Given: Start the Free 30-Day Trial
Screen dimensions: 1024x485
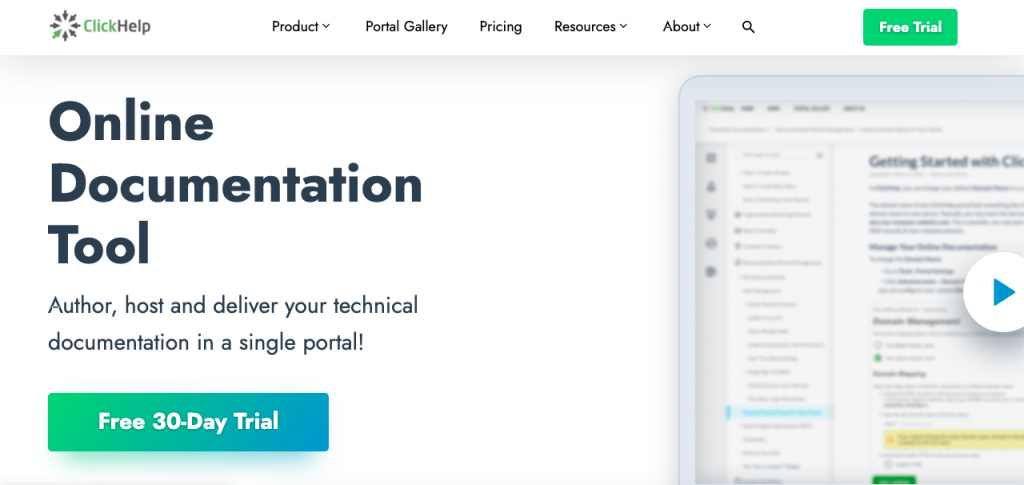Looking at the screenshot, I should point(188,422).
